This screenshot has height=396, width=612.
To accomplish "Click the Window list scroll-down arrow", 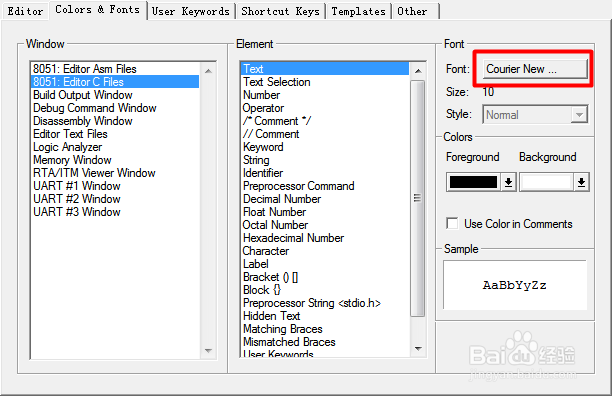I will [208, 351].
